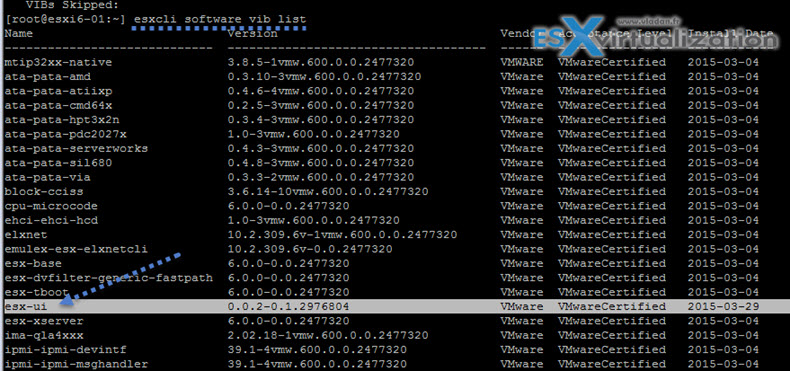The image size is (790, 371).
Task: Select the ima-qla4xxx package name
Action: [44, 335]
